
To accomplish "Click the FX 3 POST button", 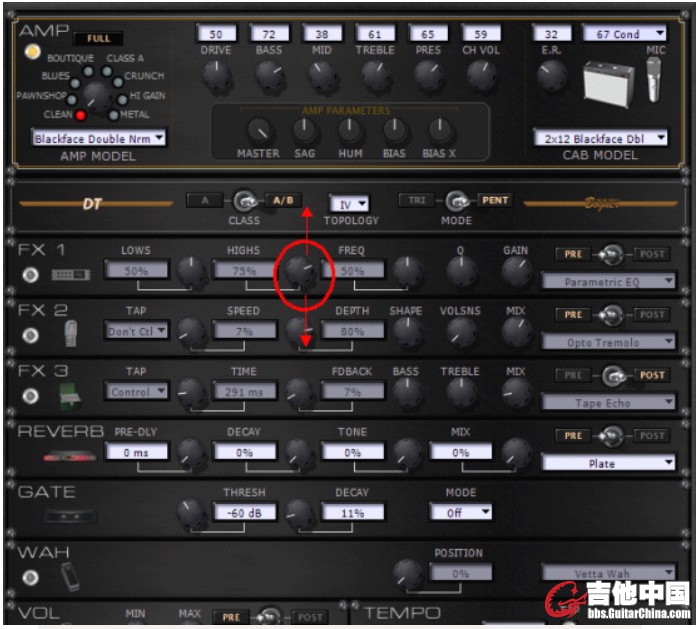I will 652,375.
